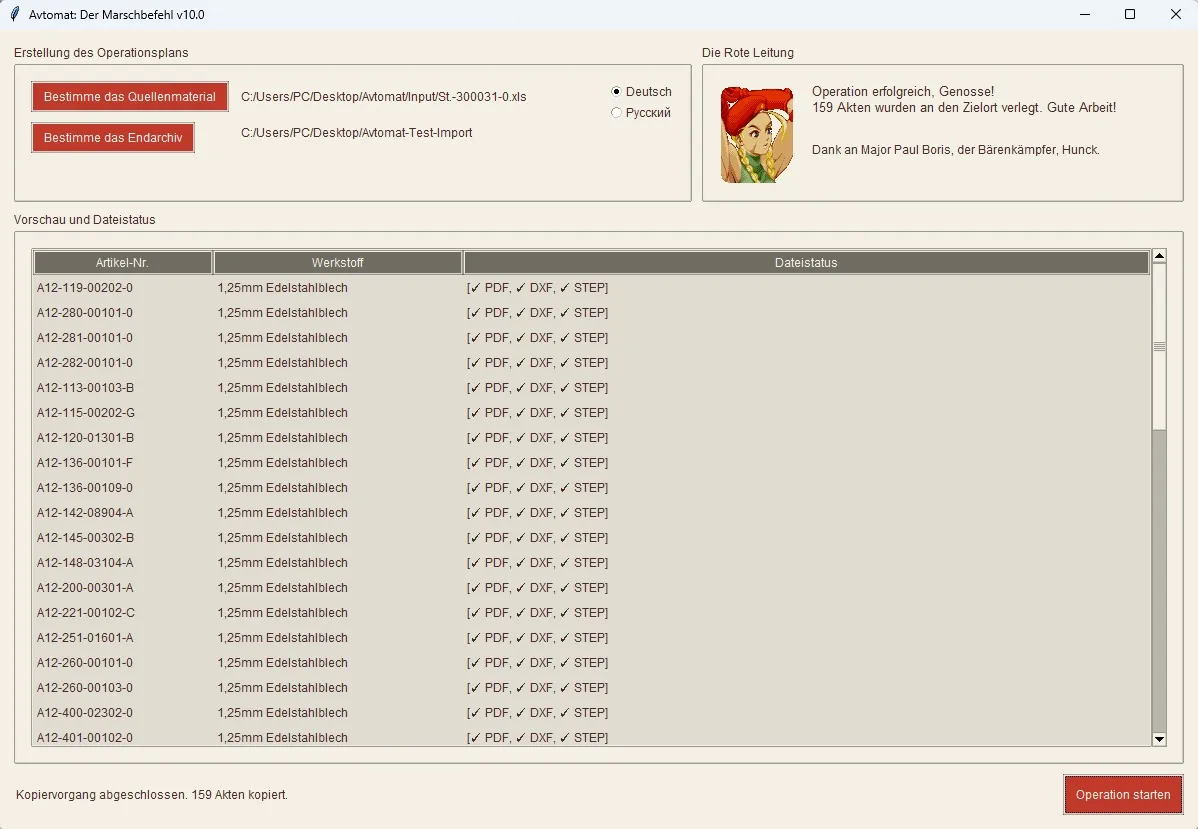Click file status of A12-401-00102-0
Screen dimensions: 1198x829
tap(537, 738)
